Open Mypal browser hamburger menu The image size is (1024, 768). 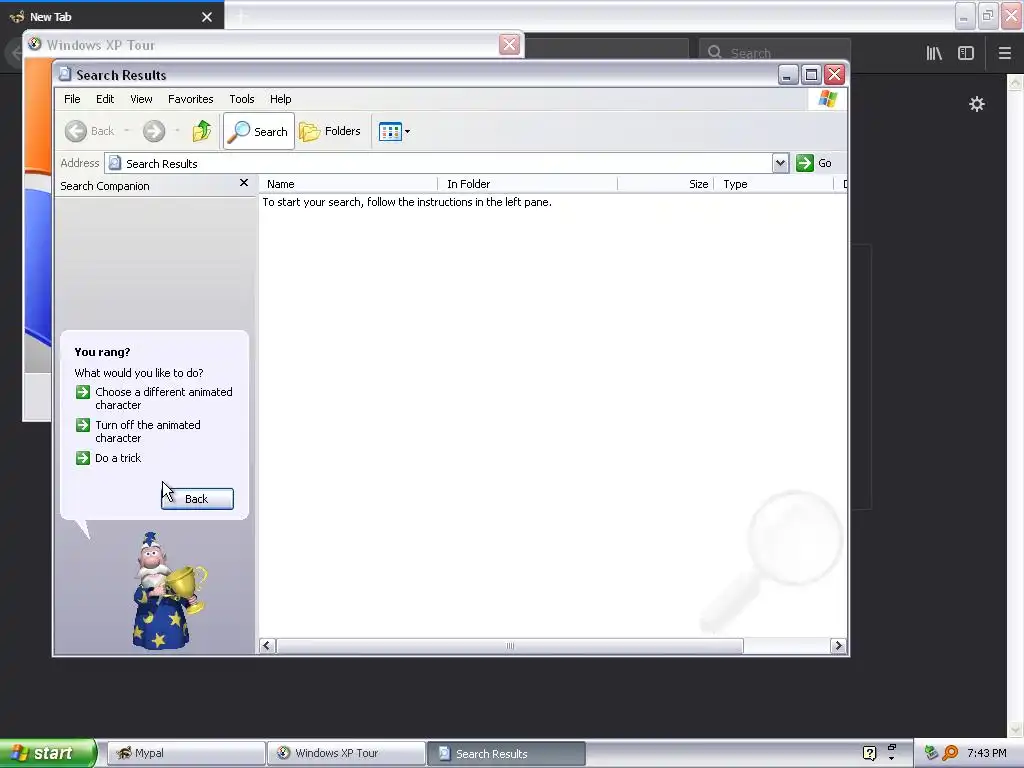point(1004,54)
